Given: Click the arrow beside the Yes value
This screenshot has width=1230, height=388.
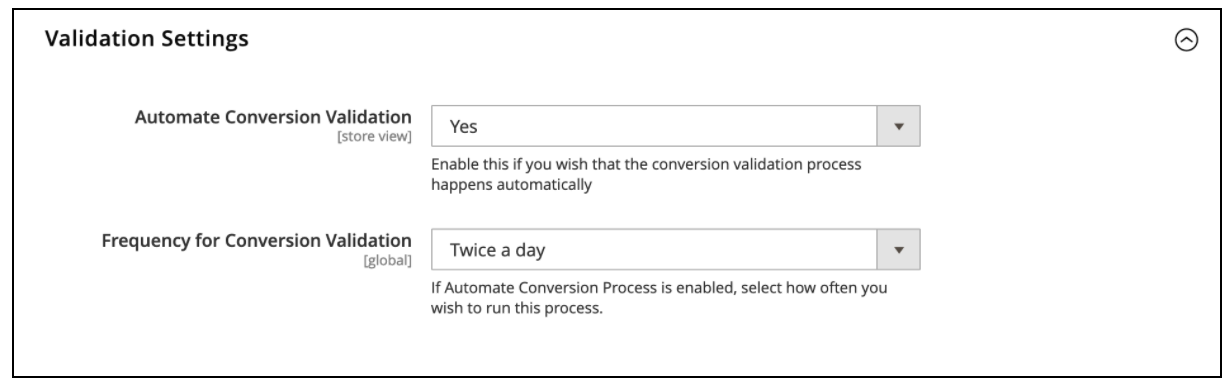Looking at the screenshot, I should [898, 127].
